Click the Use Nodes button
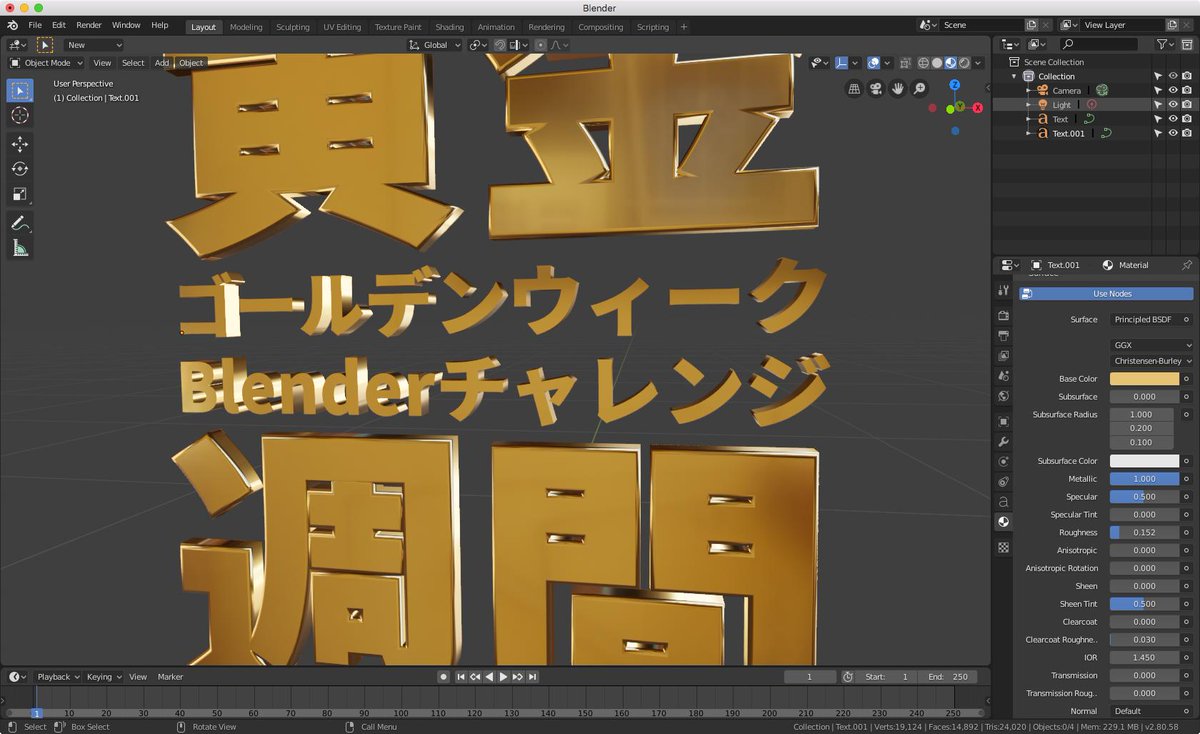 1106,294
